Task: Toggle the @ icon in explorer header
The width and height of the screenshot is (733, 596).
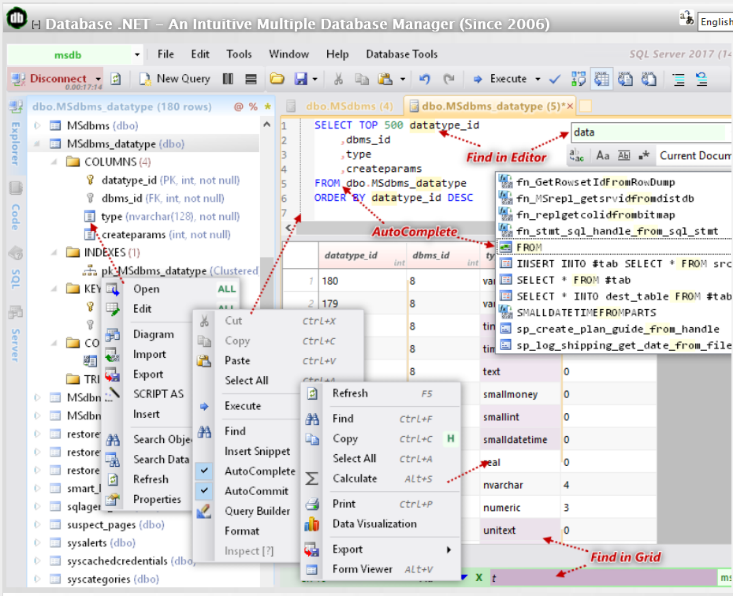Action: coord(238,107)
